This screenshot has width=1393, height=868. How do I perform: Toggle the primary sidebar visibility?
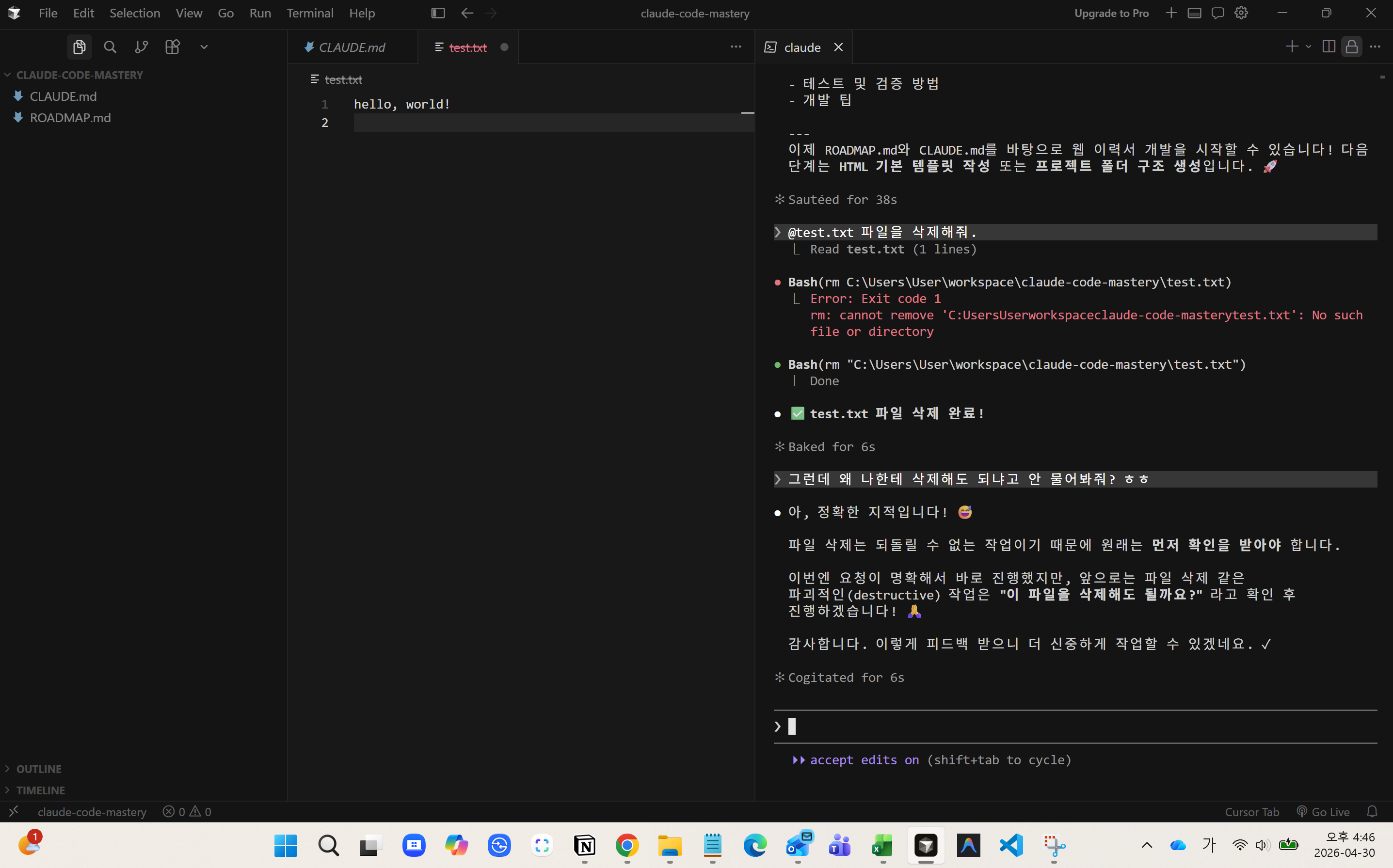(437, 13)
